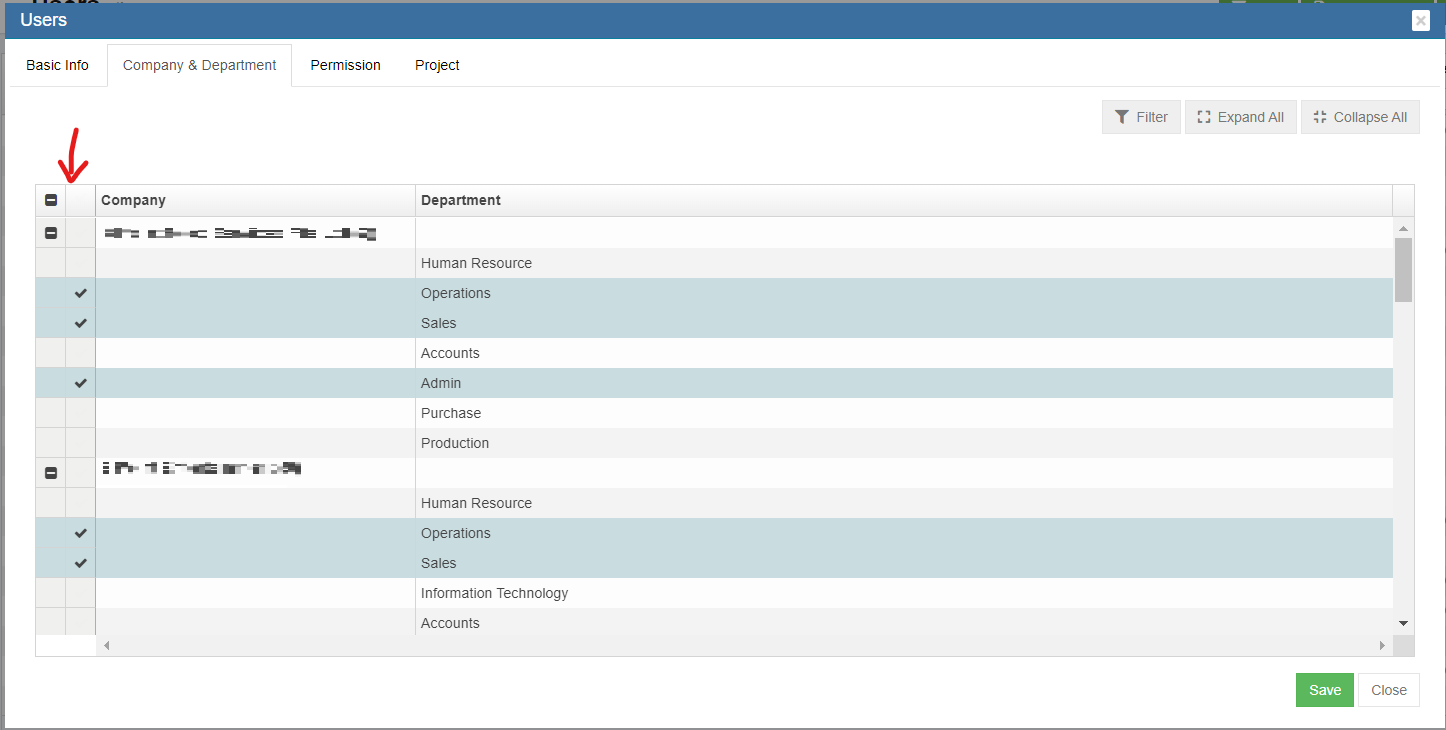
Task: Sort by the Department column header
Action: tap(461, 200)
